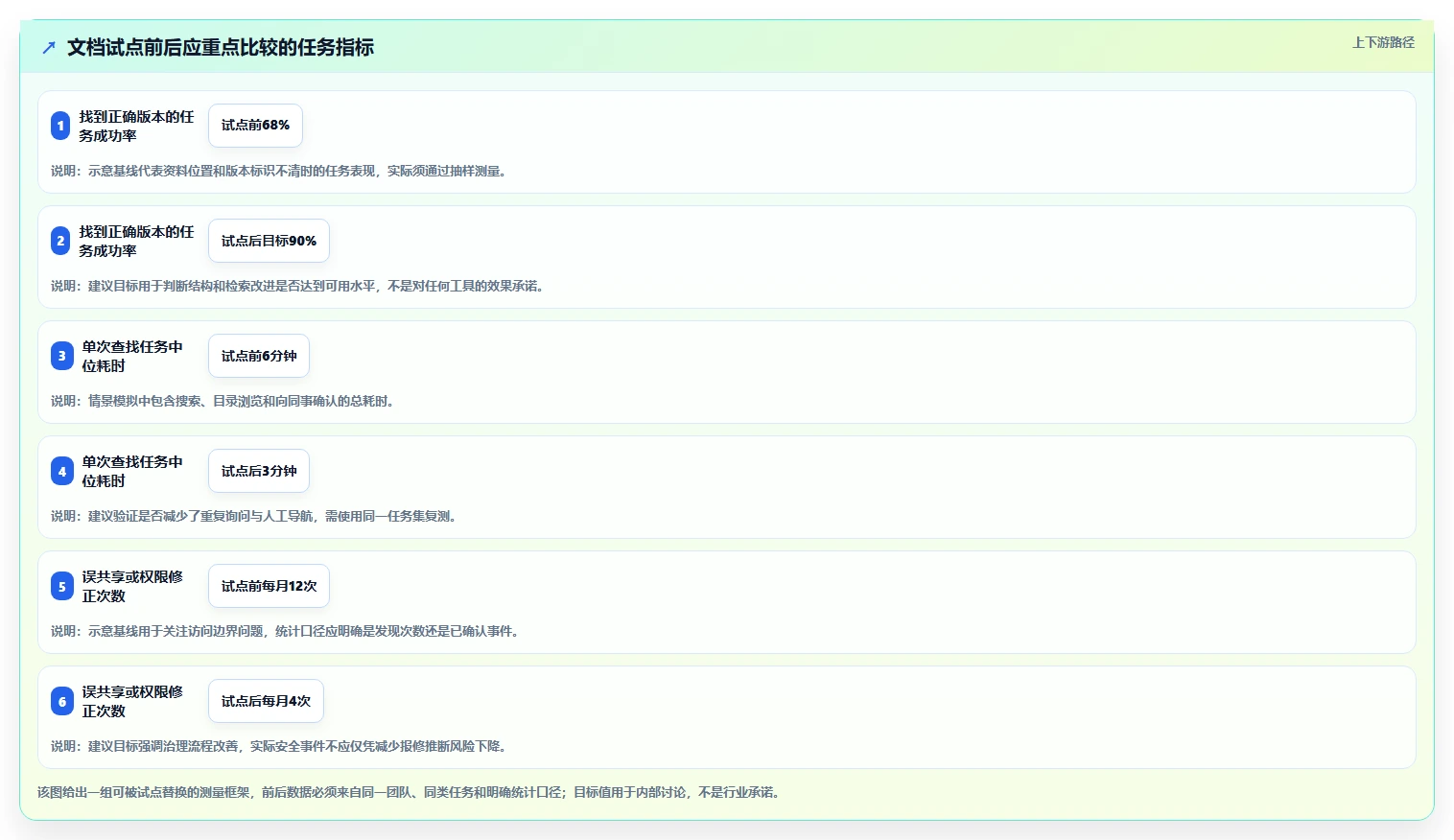Click the 试点前每月12次 value chip
The image size is (1454, 840).
(269, 586)
